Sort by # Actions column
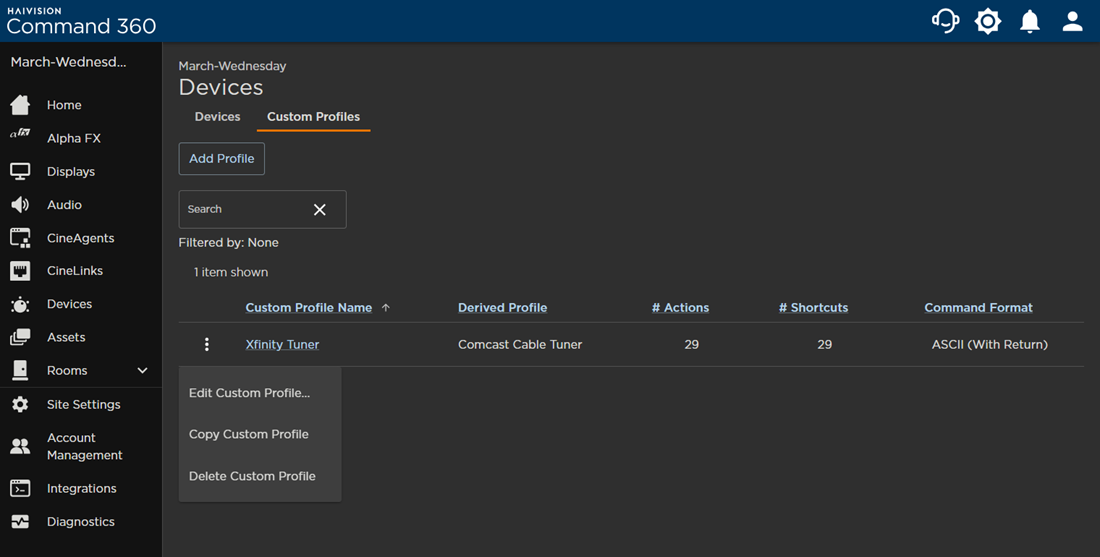This screenshot has height=557, width=1100. (680, 308)
